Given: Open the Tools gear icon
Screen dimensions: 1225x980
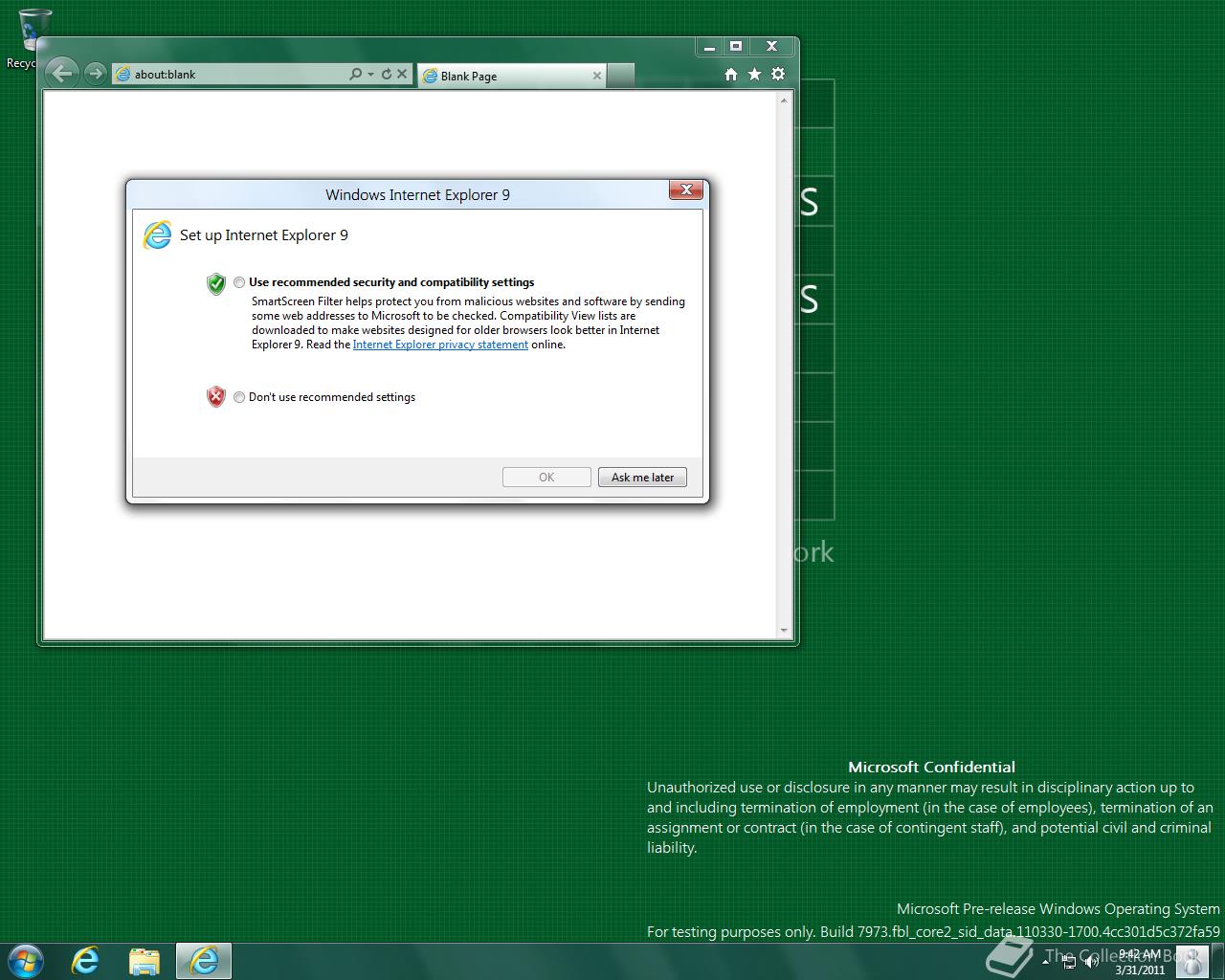Looking at the screenshot, I should (x=778, y=74).
